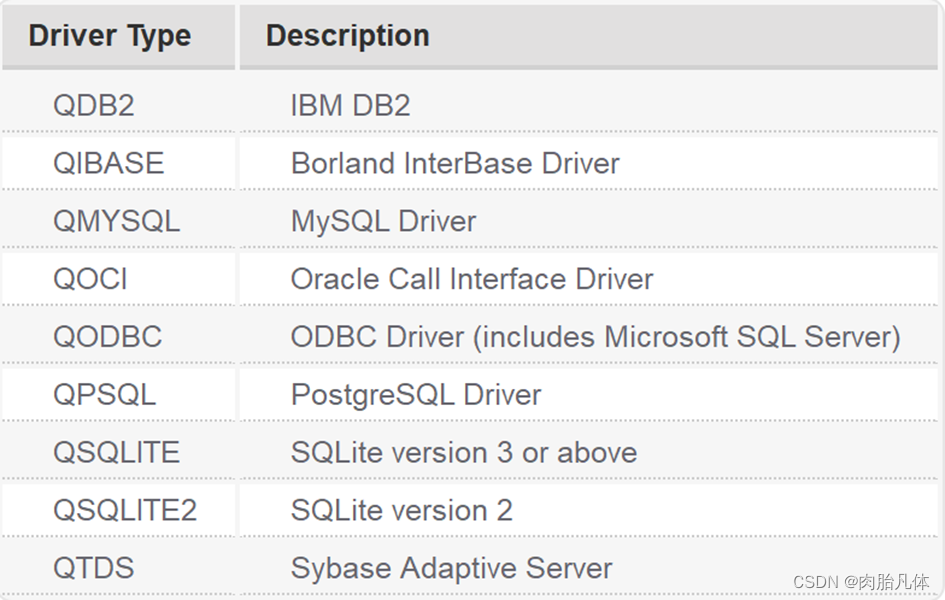Select the QTDS driver type cell

point(118,568)
